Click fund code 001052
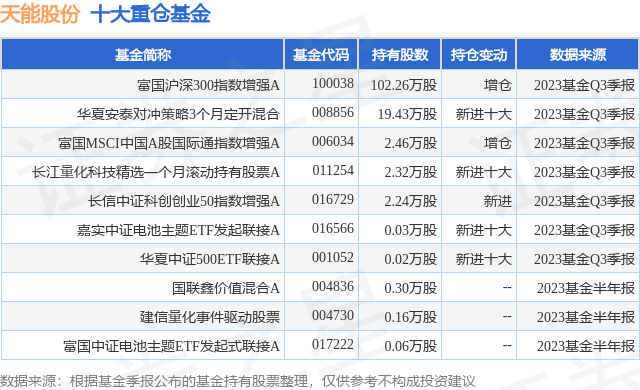Image resolution: width=640 pixels, height=390 pixels. coord(333,257)
